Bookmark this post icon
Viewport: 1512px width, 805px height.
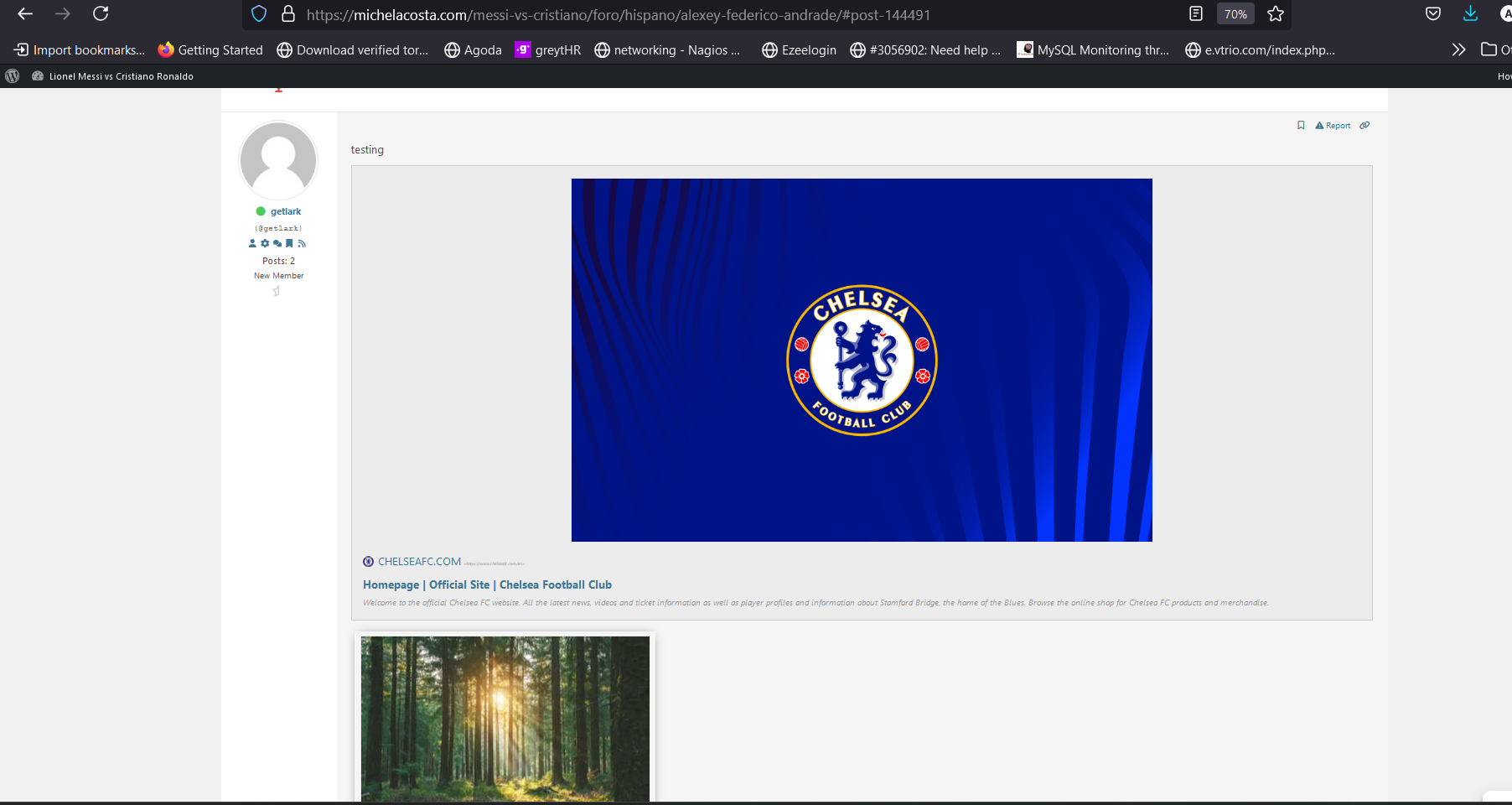click(1301, 126)
